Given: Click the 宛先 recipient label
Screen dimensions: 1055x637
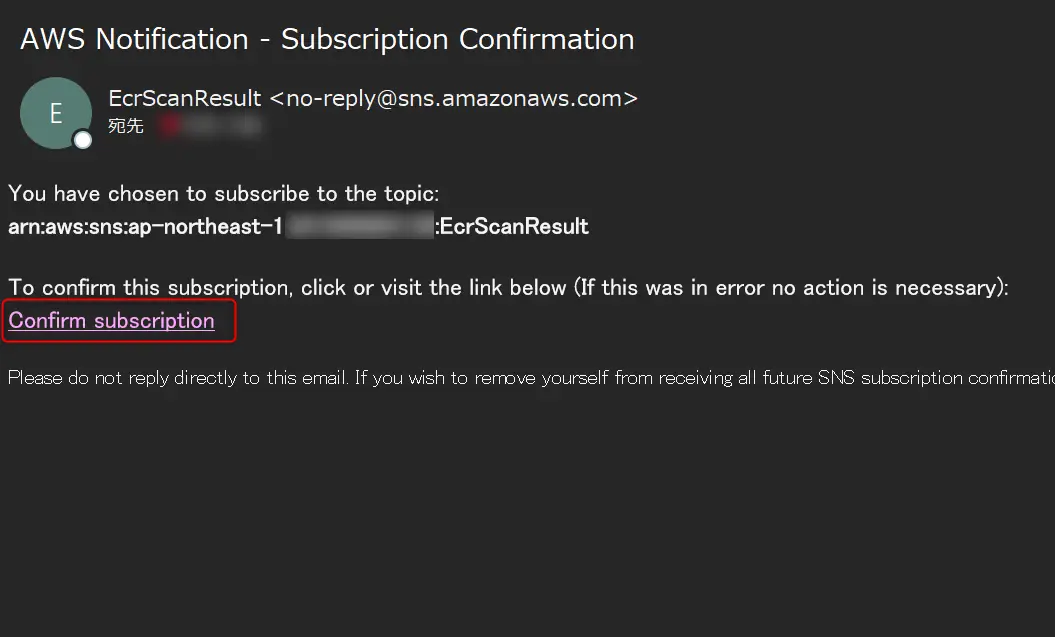Looking at the screenshot, I should [126, 126].
